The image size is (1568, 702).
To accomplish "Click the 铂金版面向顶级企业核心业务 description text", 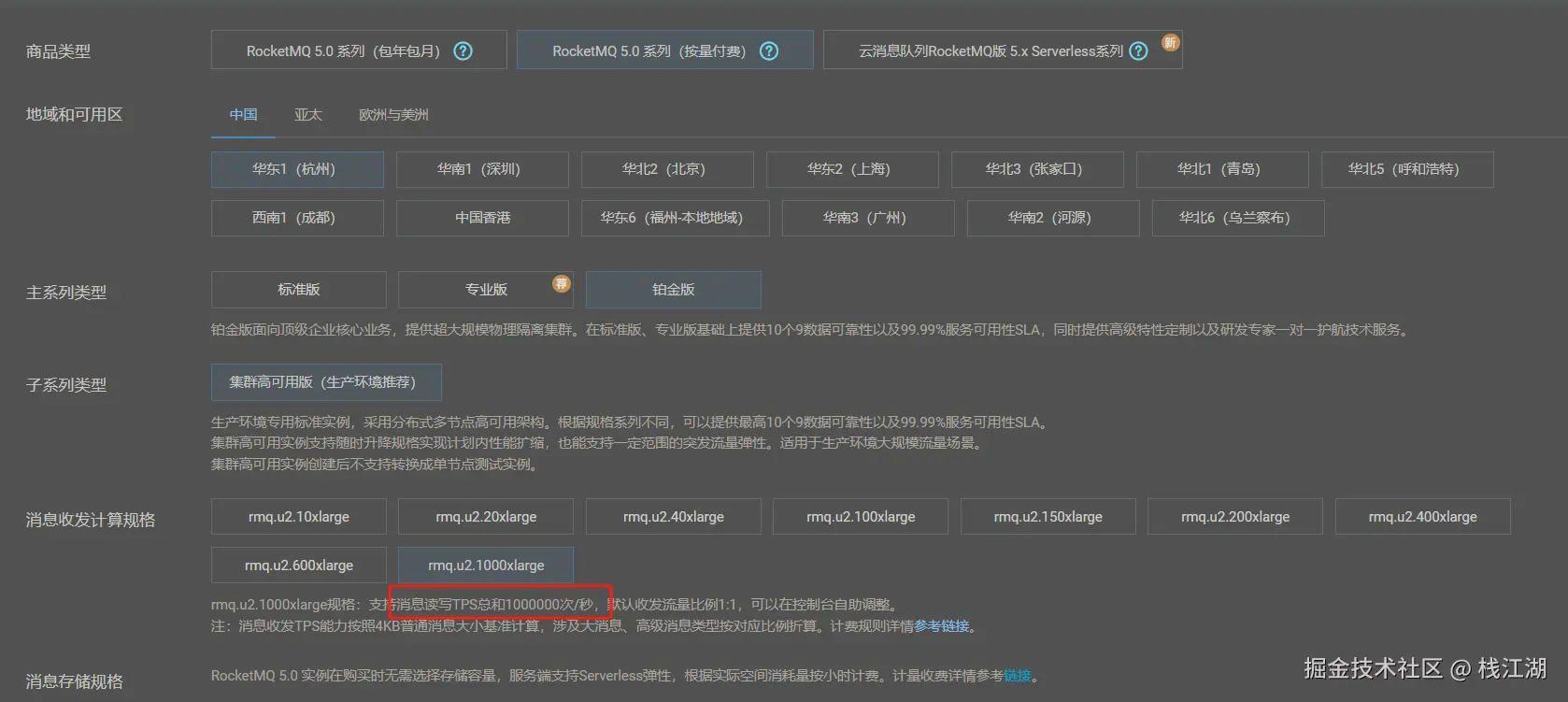I will (810, 330).
